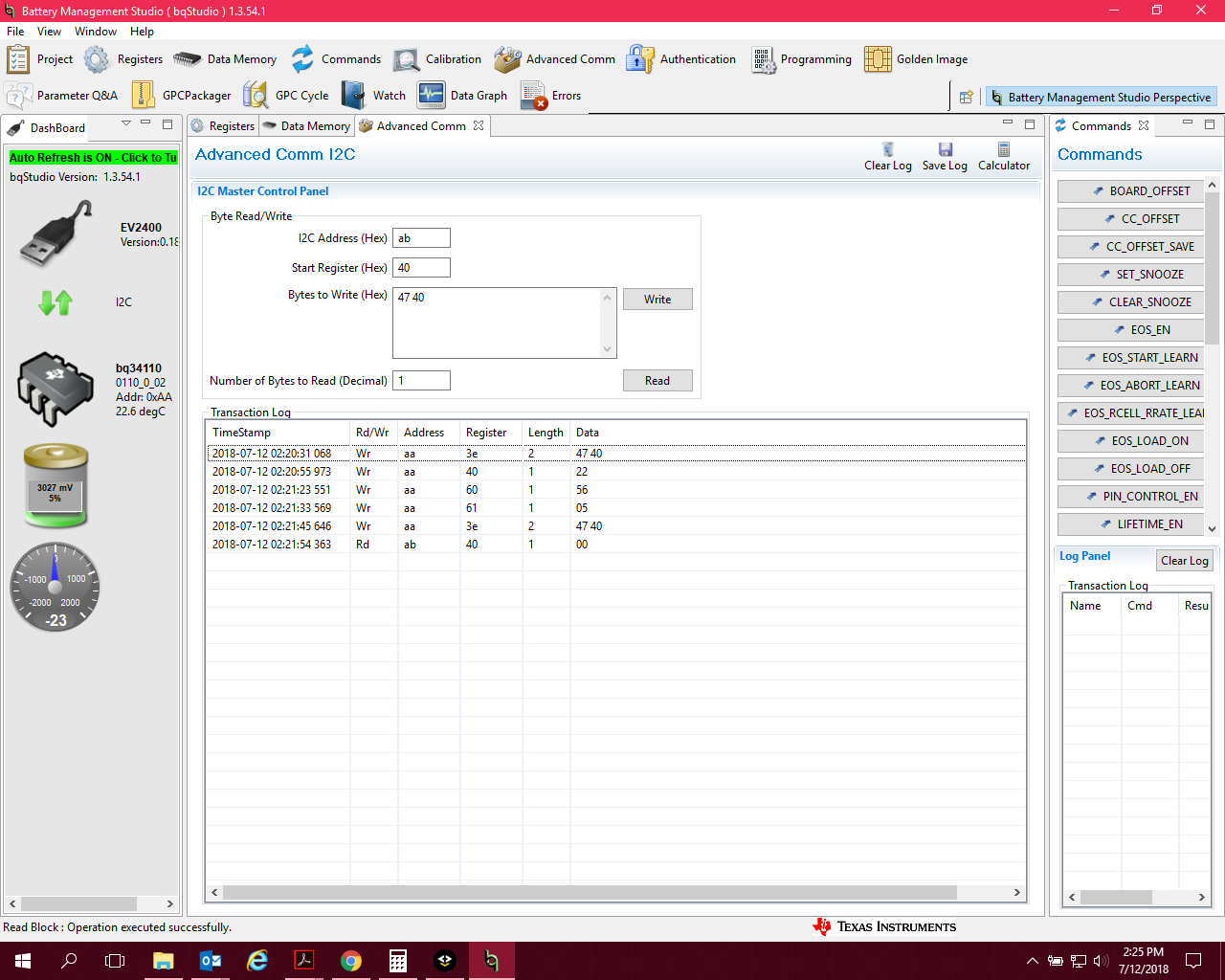Open Data Memory chip icon in toolbar

187,59
